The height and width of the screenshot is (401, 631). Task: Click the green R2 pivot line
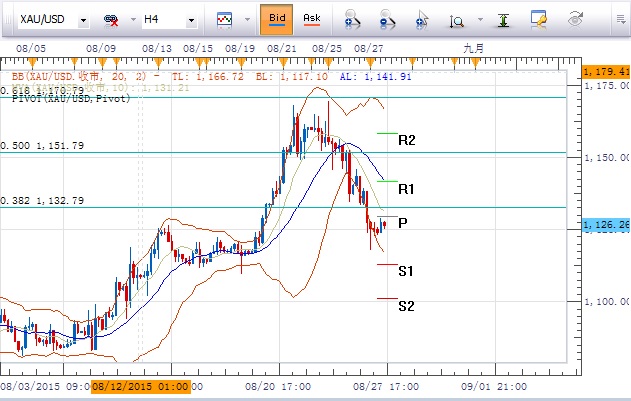coord(387,133)
